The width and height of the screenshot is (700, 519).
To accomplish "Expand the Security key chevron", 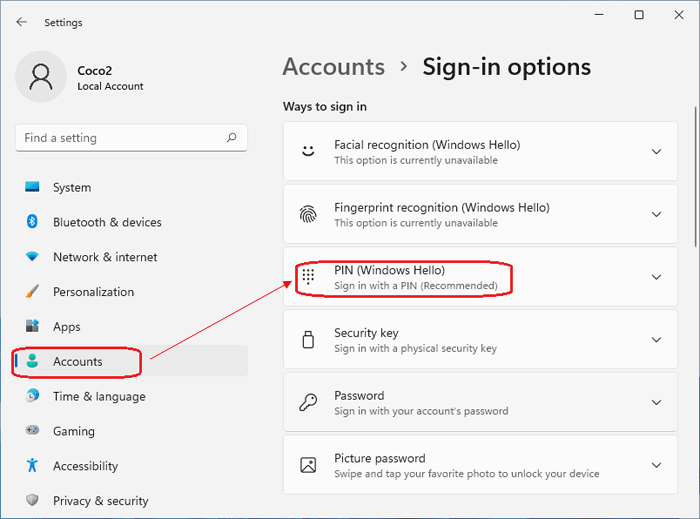I will click(x=656, y=340).
